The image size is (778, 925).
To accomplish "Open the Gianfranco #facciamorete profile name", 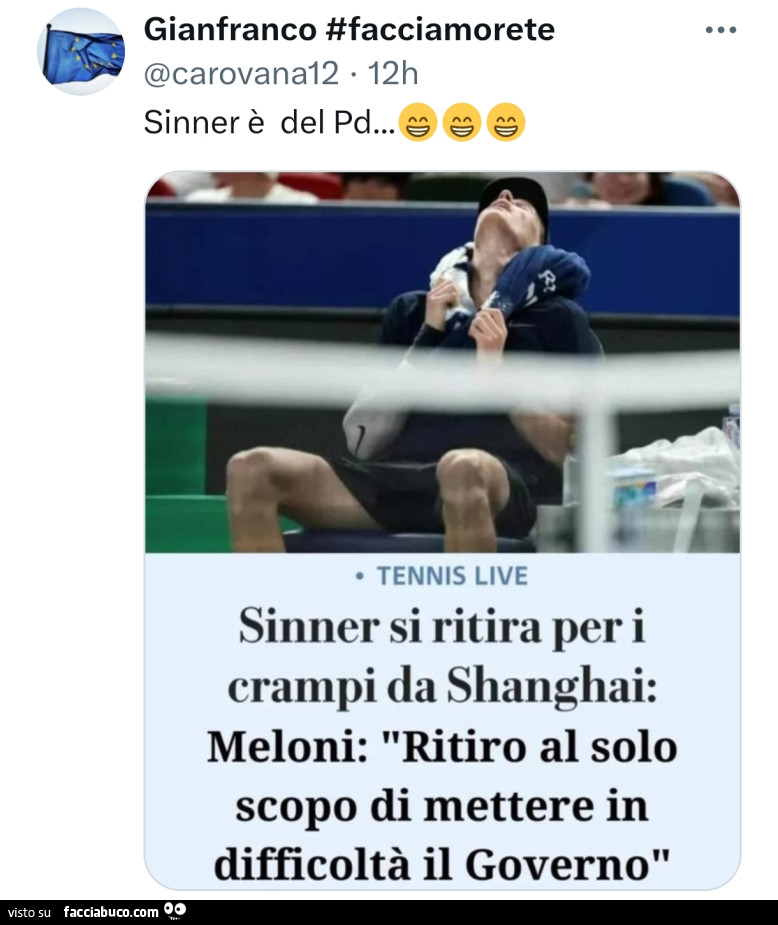I will point(349,29).
